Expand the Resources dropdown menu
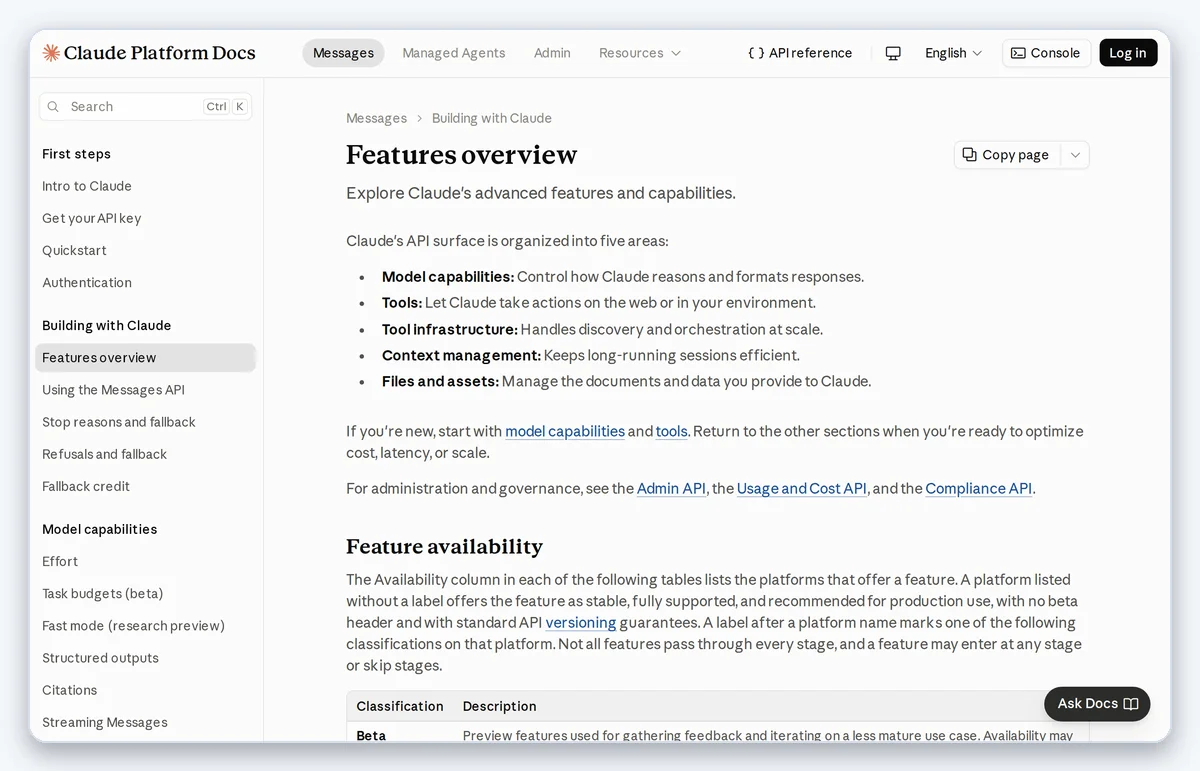 [640, 53]
